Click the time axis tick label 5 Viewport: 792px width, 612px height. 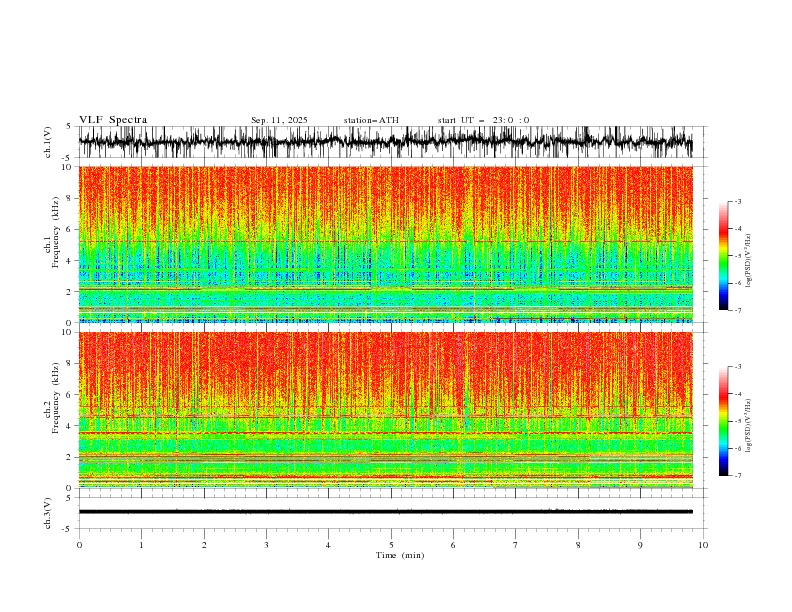click(391, 545)
